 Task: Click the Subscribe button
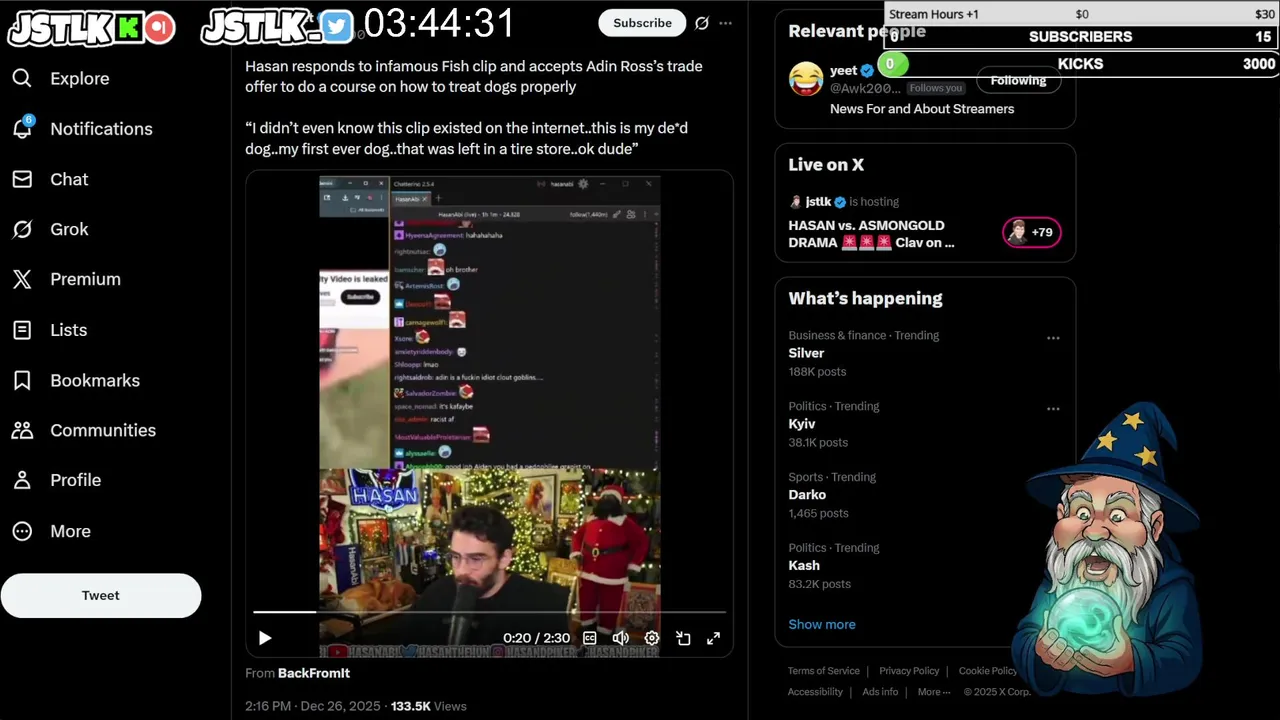[642, 23]
